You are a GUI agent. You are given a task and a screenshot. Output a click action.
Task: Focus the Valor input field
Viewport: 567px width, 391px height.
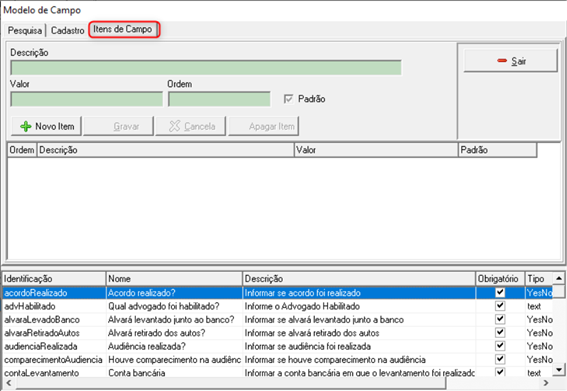click(87, 99)
